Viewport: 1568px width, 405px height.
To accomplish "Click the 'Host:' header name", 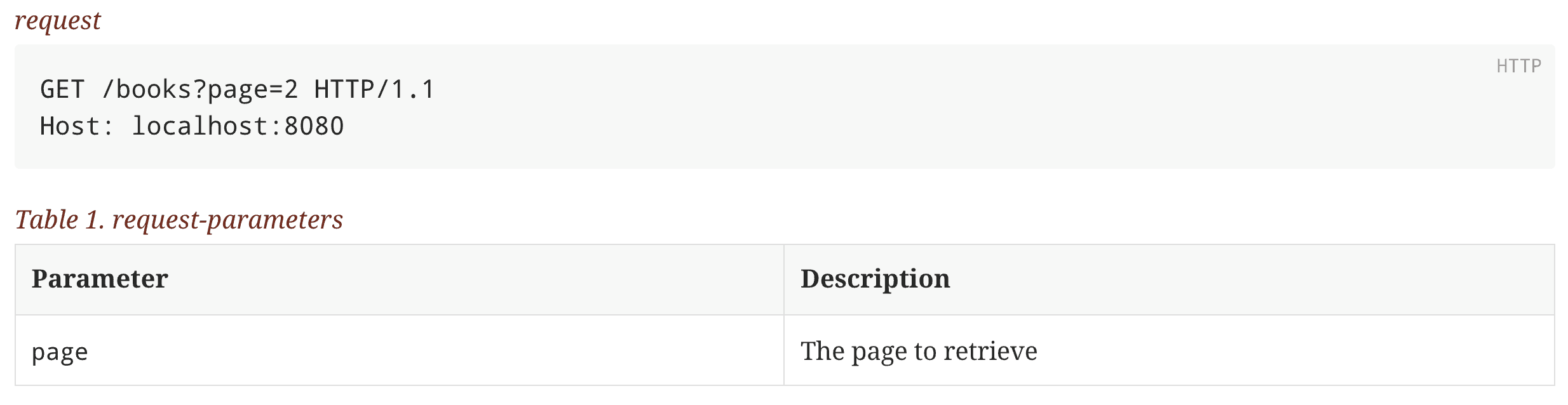I will [x=76, y=126].
